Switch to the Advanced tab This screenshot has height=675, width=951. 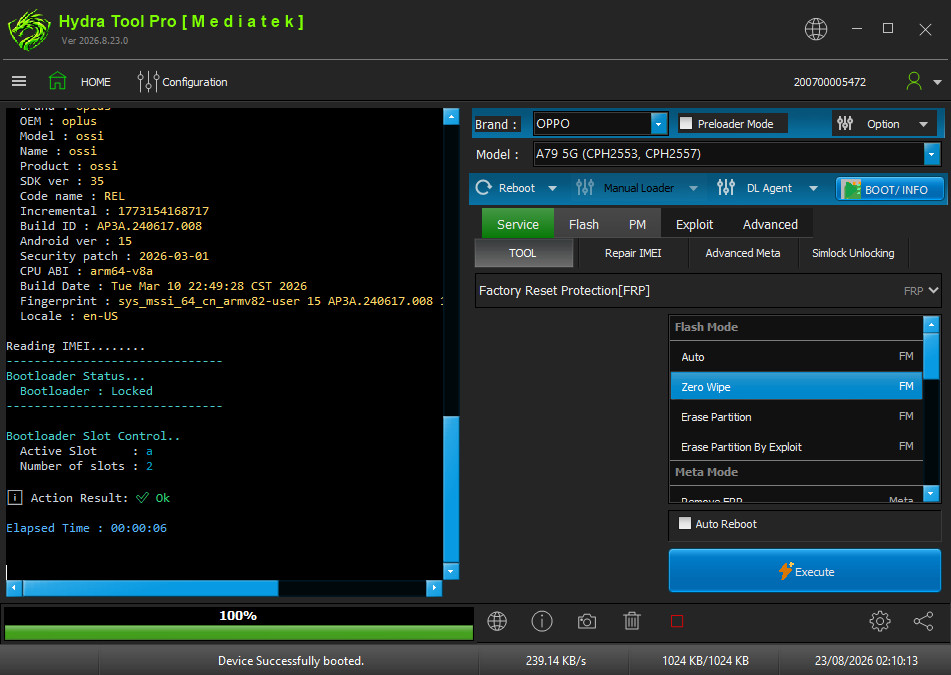point(770,224)
